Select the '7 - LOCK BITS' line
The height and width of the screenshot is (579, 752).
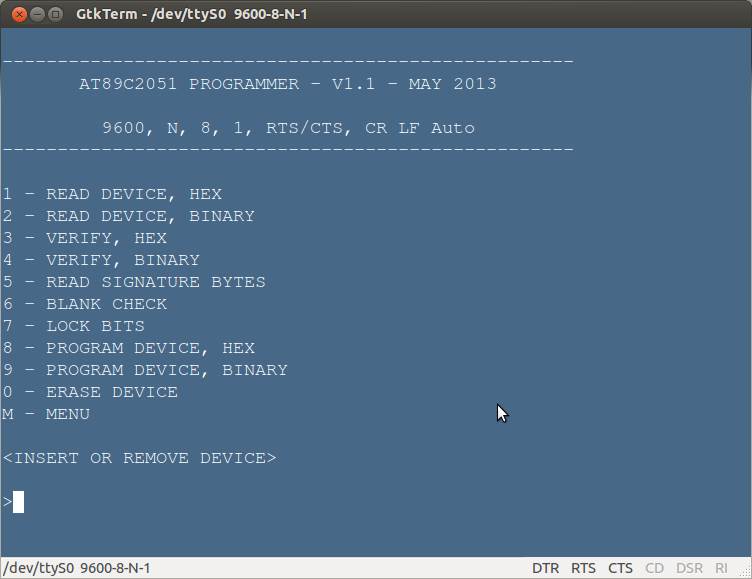pos(74,326)
